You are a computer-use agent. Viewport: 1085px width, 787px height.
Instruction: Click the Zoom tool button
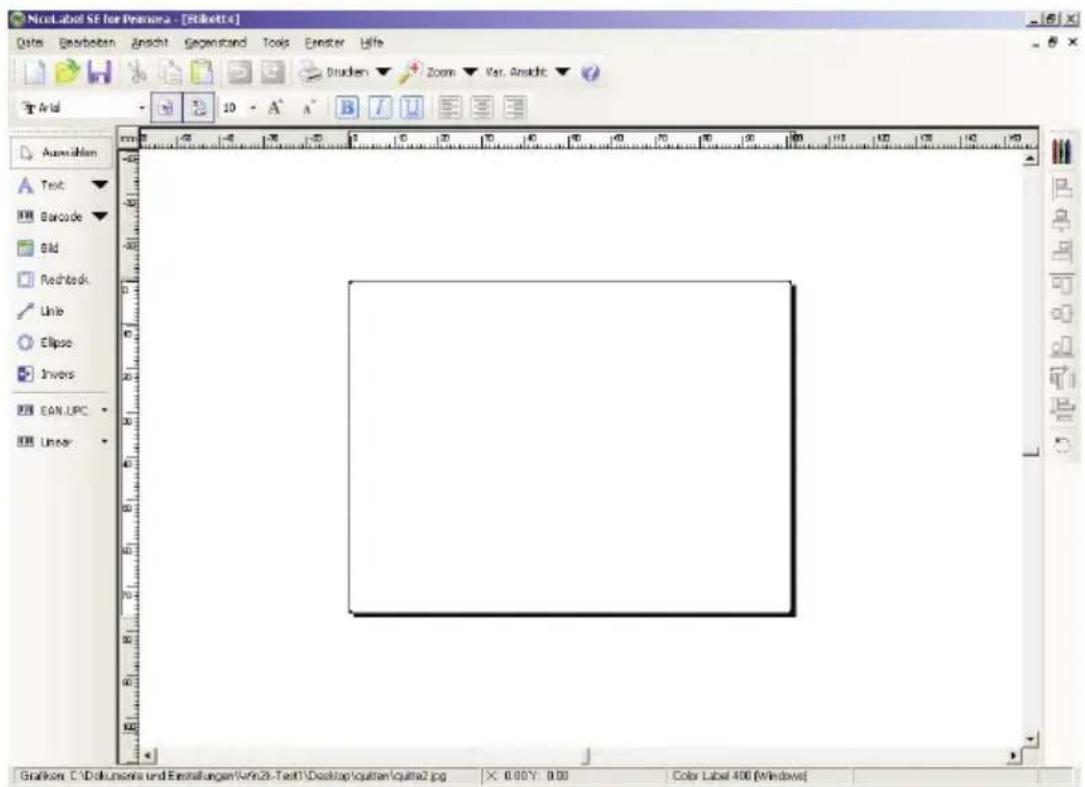[x=428, y=72]
